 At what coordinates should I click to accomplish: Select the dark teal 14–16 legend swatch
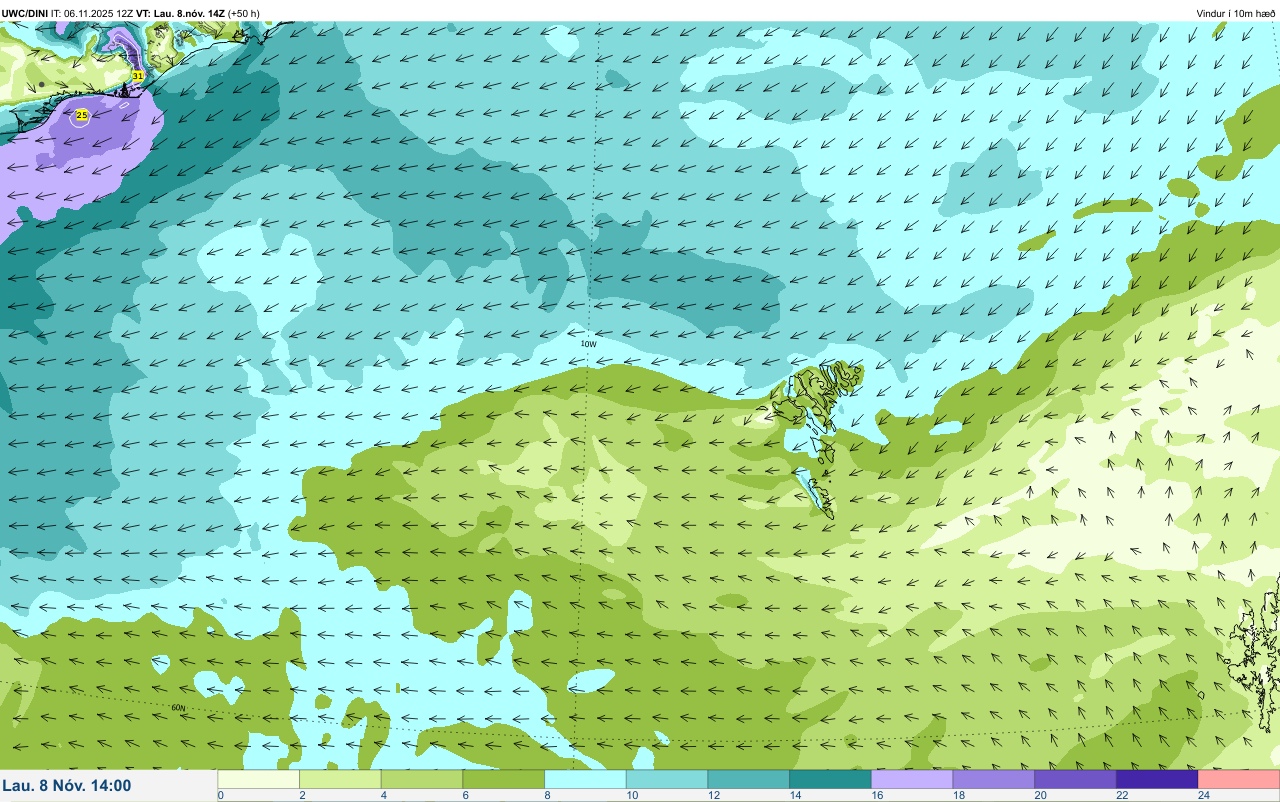click(830, 779)
